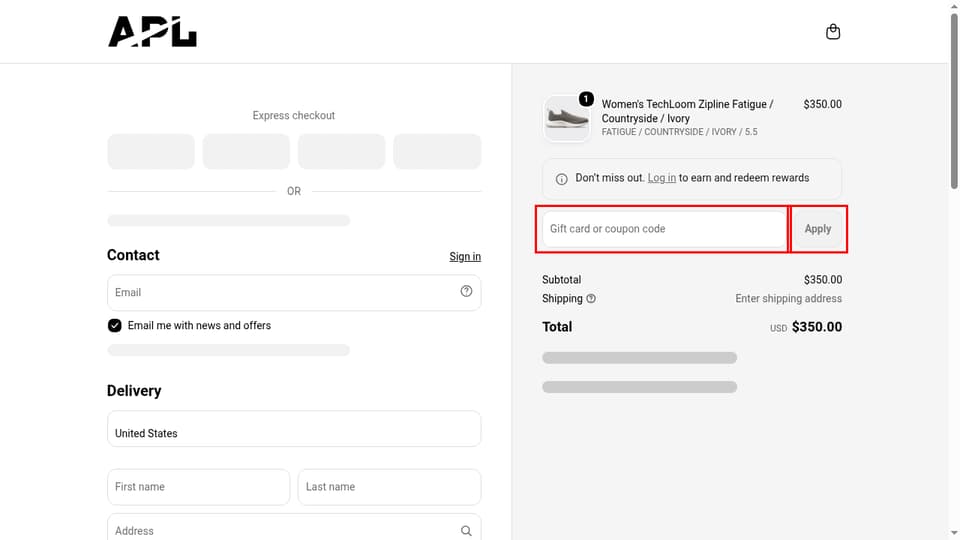Click the rewards info circle icon
Viewport: 960px width, 540px height.
(x=561, y=179)
